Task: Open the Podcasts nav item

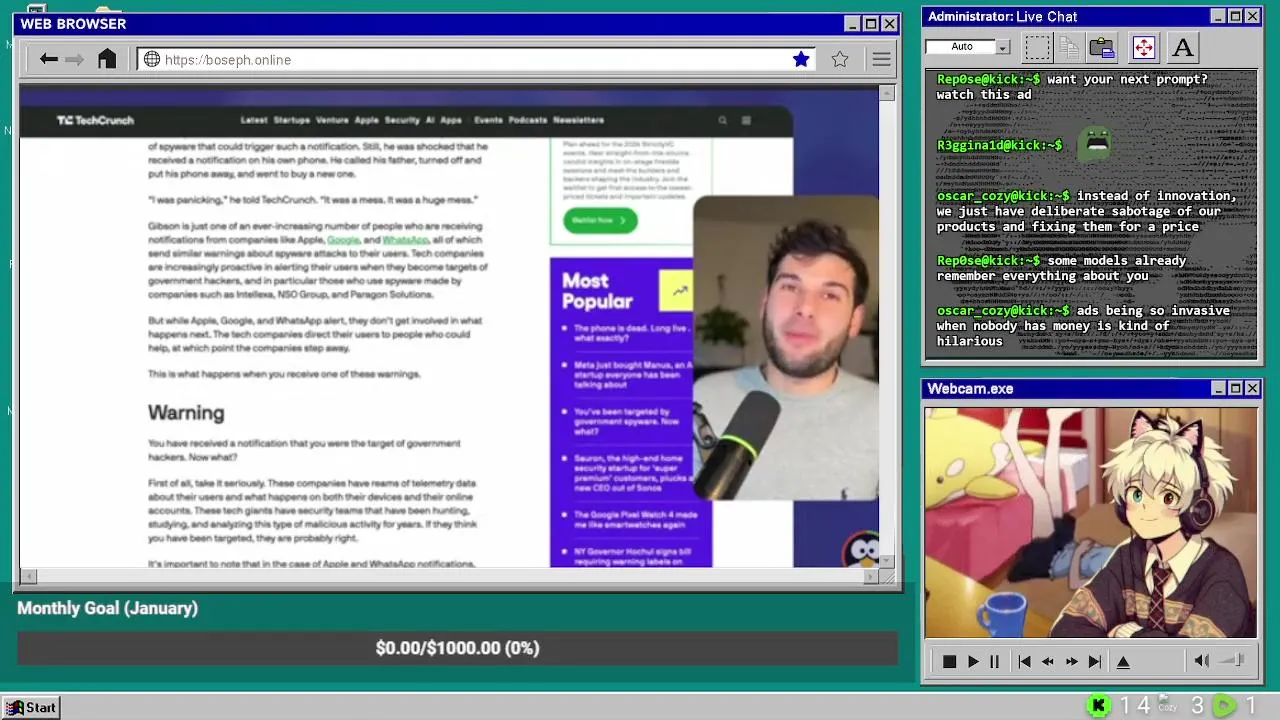Action: pos(528,120)
